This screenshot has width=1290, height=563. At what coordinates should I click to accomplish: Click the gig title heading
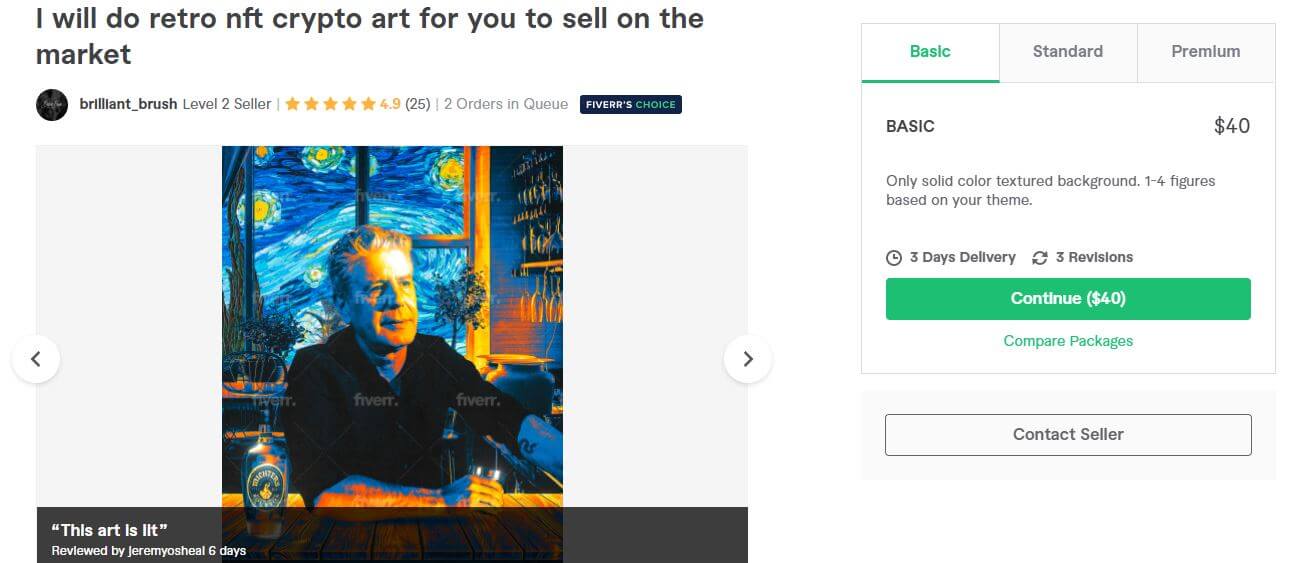tap(370, 36)
